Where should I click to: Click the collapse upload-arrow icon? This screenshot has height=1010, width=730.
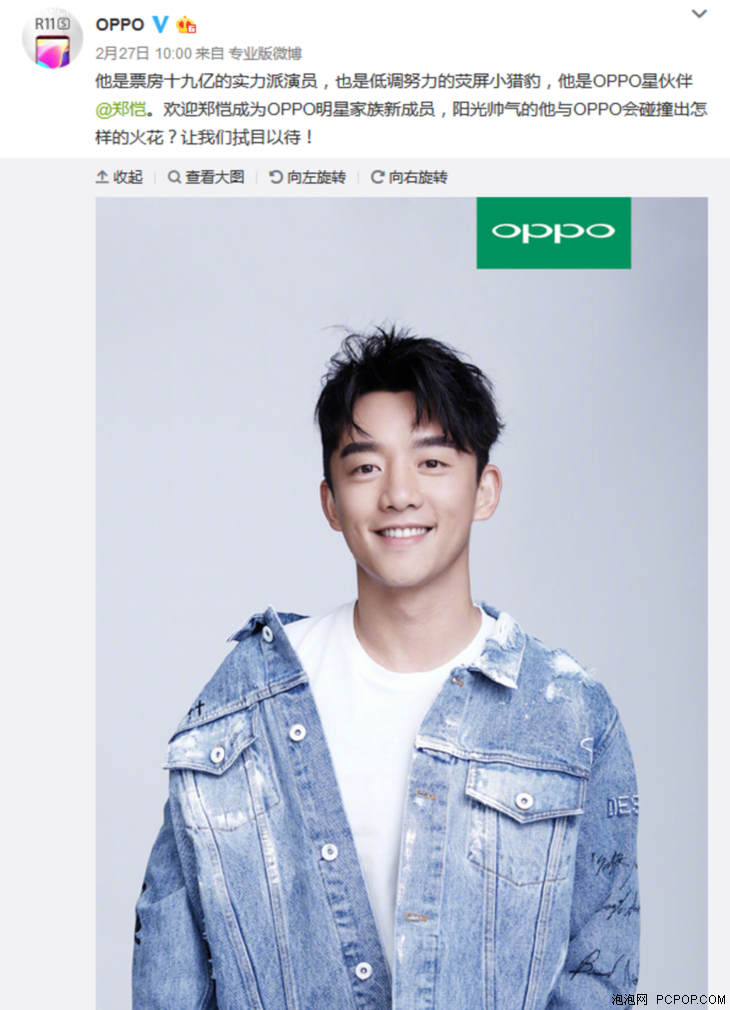coord(102,177)
